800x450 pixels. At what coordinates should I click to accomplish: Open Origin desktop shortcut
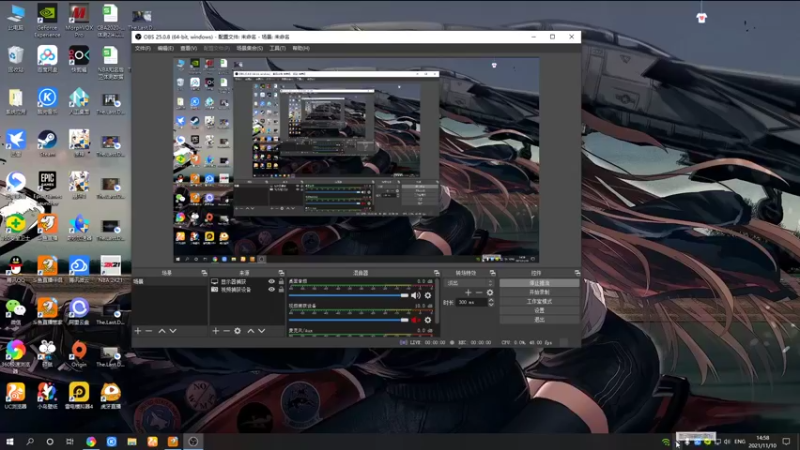[79, 354]
